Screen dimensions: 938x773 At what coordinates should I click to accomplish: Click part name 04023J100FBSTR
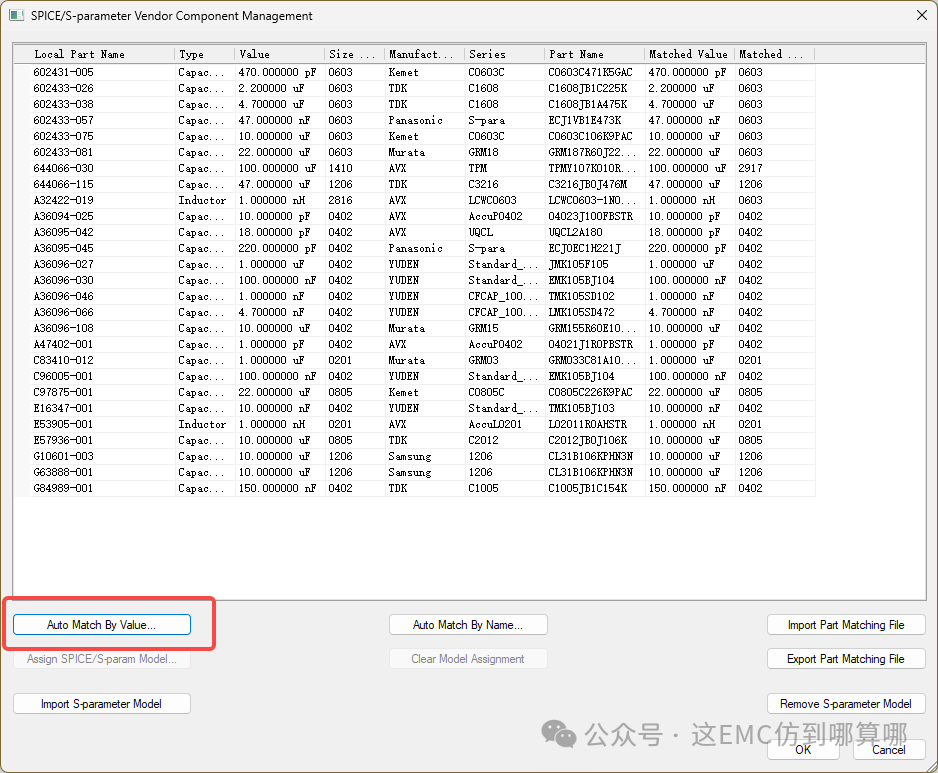[590, 217]
